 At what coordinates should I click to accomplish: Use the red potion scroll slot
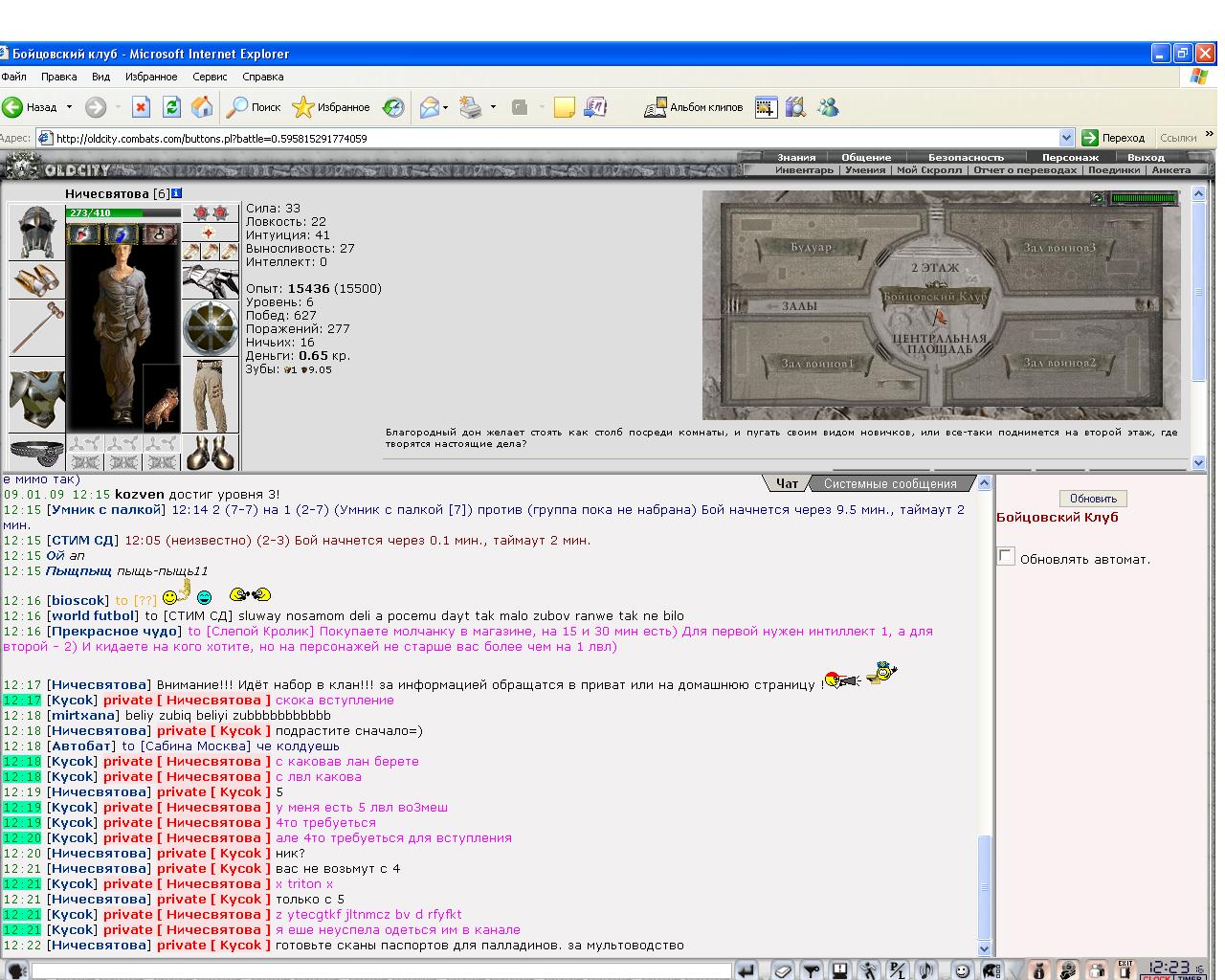point(83,234)
